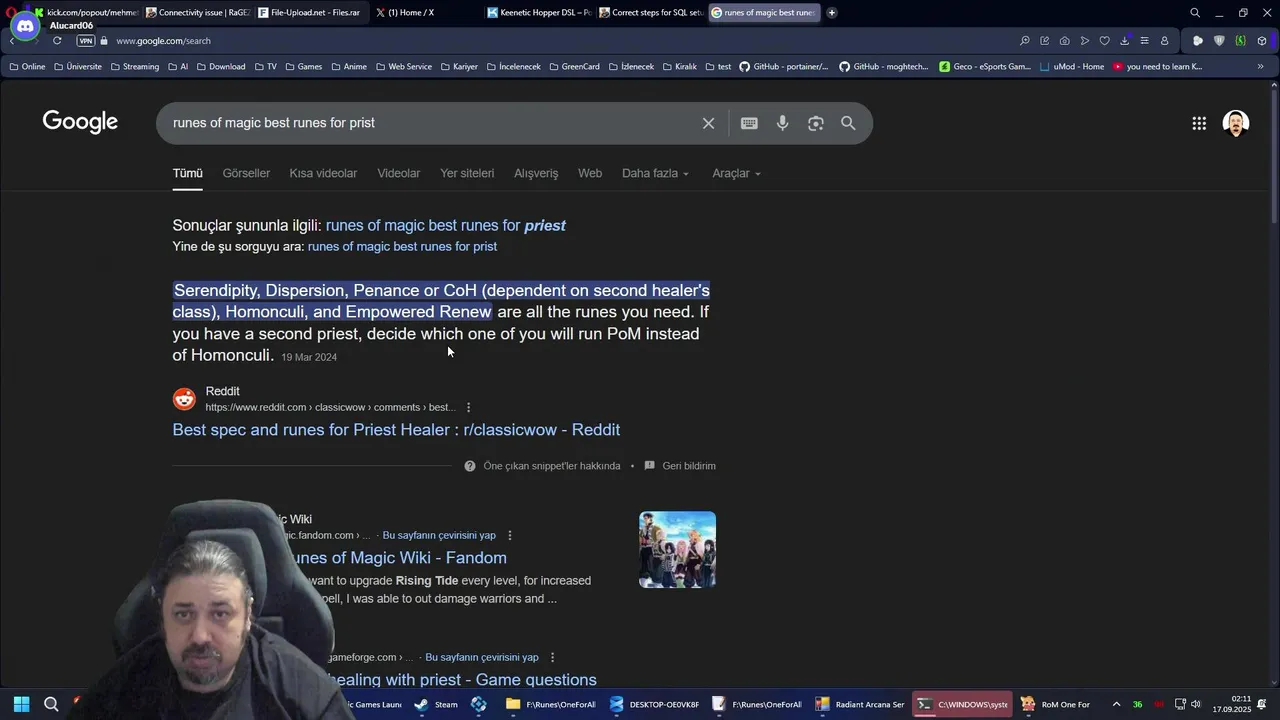Open the Google account profile picture
1280x720 pixels.
pyautogui.click(x=1236, y=123)
